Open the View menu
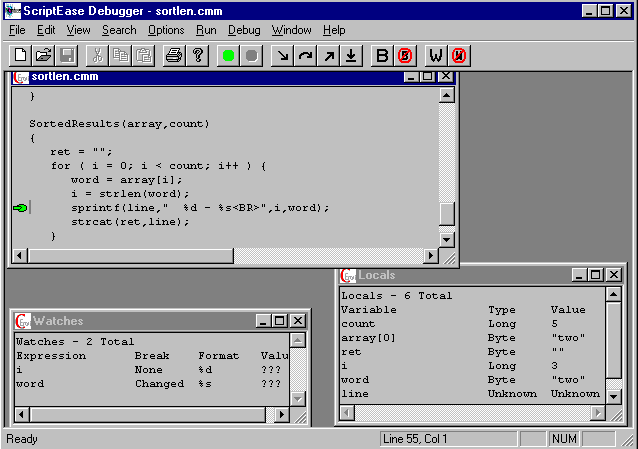The width and height of the screenshot is (638, 449). point(79,30)
